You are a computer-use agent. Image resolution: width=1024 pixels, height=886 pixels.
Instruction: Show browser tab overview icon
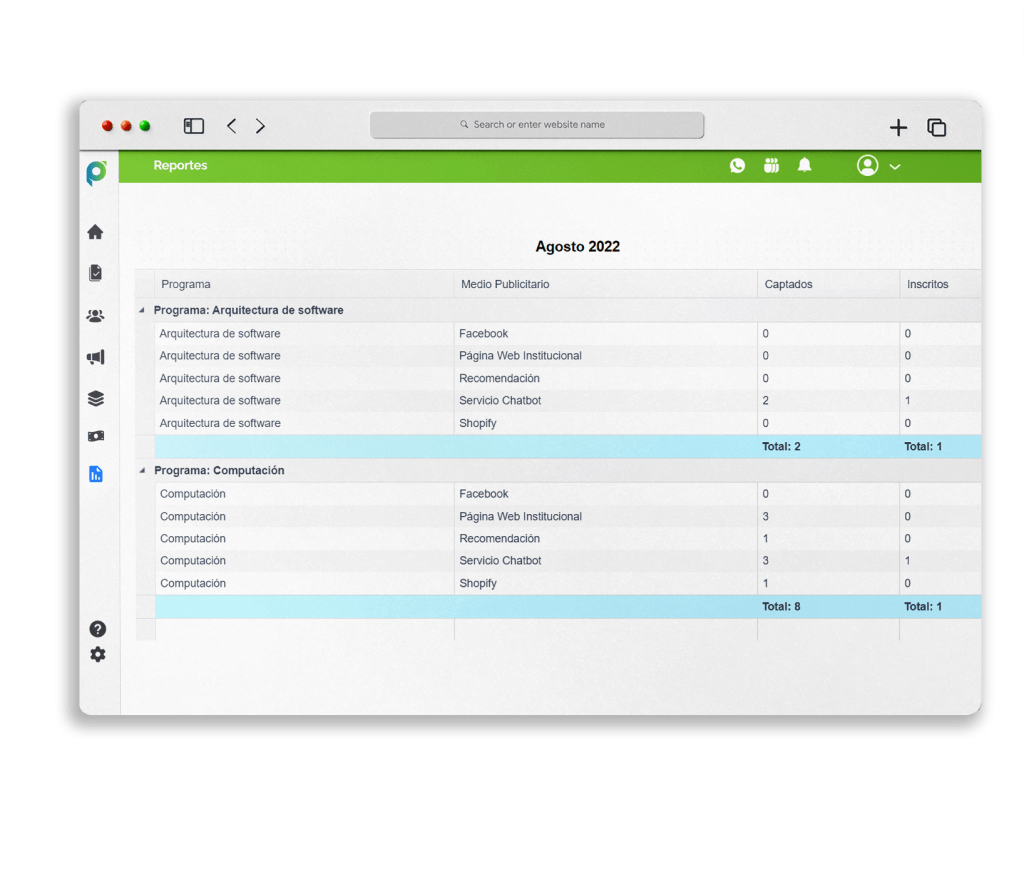936,127
